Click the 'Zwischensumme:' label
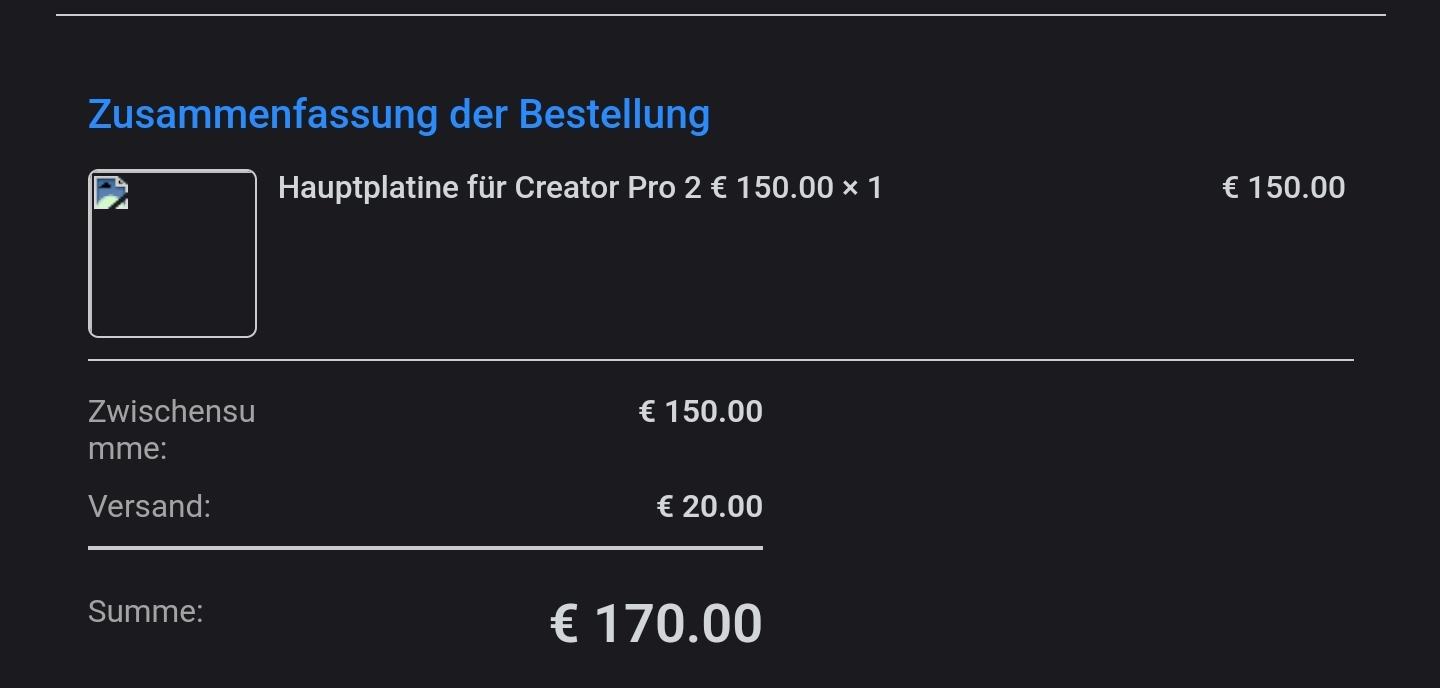This screenshot has width=1440, height=688. 171,429
